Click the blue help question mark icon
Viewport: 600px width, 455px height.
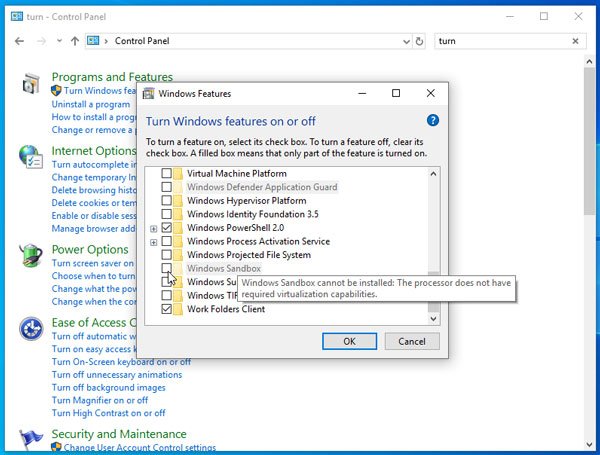pos(433,120)
